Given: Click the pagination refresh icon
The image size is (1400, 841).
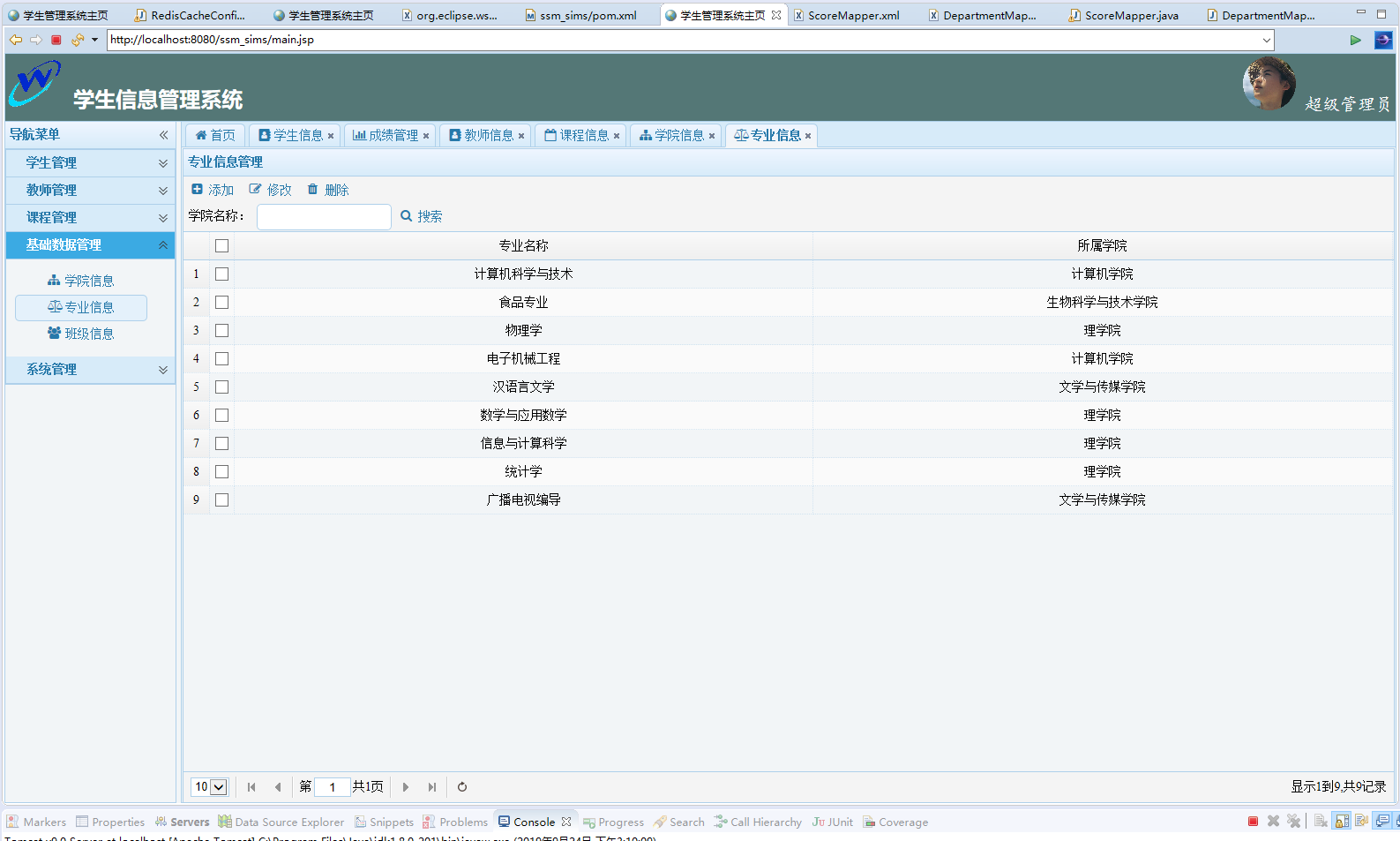Looking at the screenshot, I should click(x=462, y=787).
